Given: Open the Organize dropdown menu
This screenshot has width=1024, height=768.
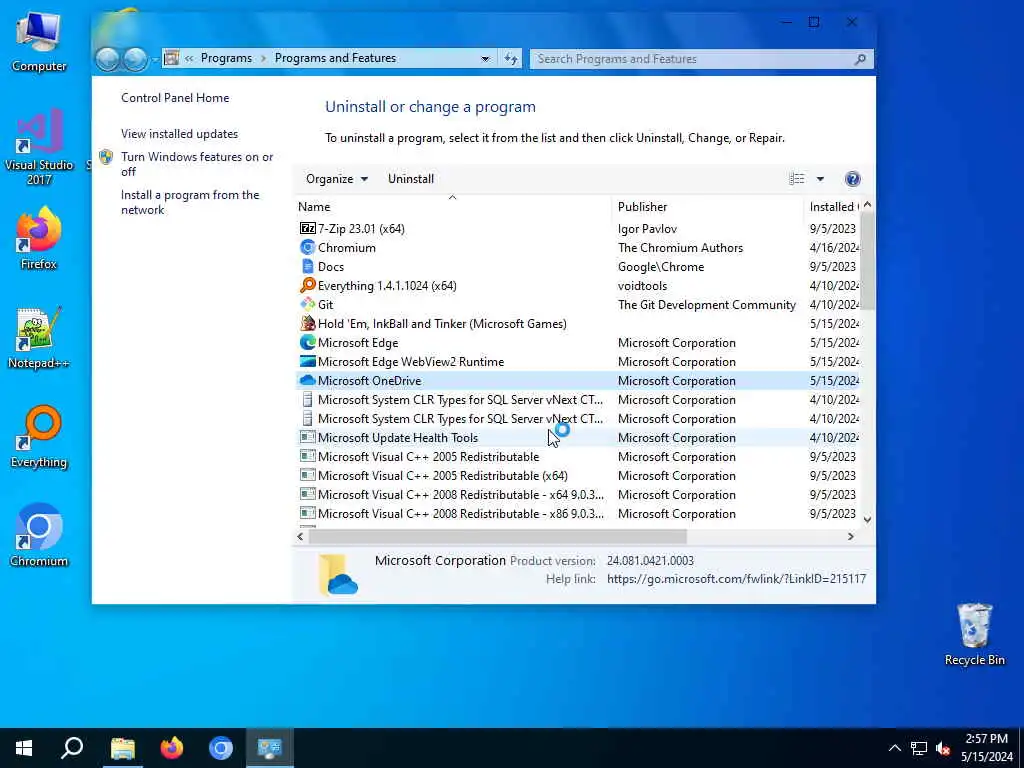Looking at the screenshot, I should point(336,179).
